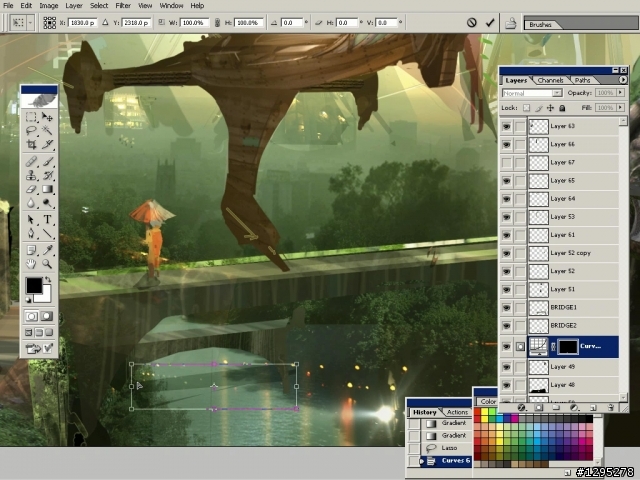Open the tool preset picker dropdown
Viewport: 640px width, 480px height.
click(x=30, y=23)
